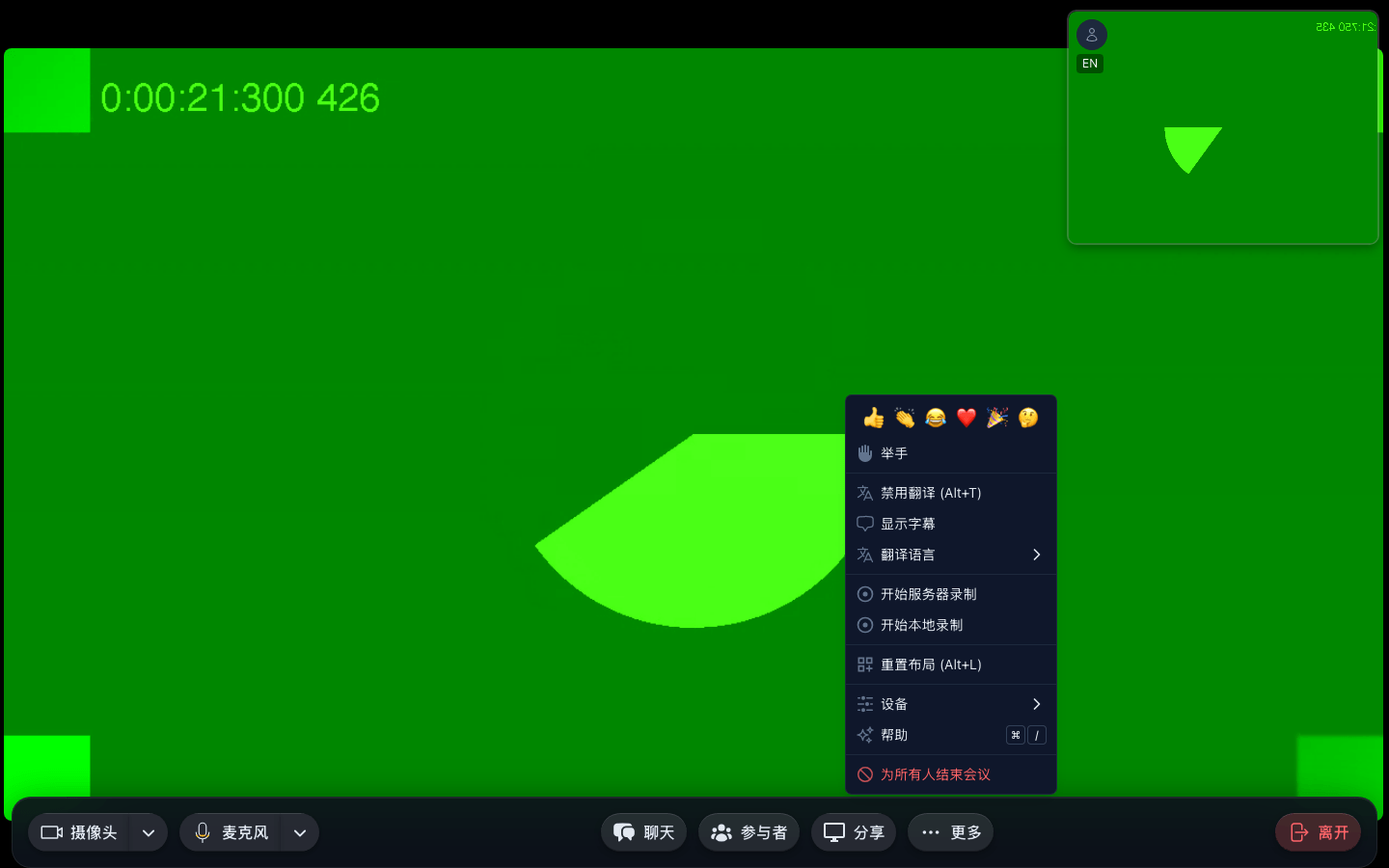Start server recording 开始服务器录制

point(951,594)
